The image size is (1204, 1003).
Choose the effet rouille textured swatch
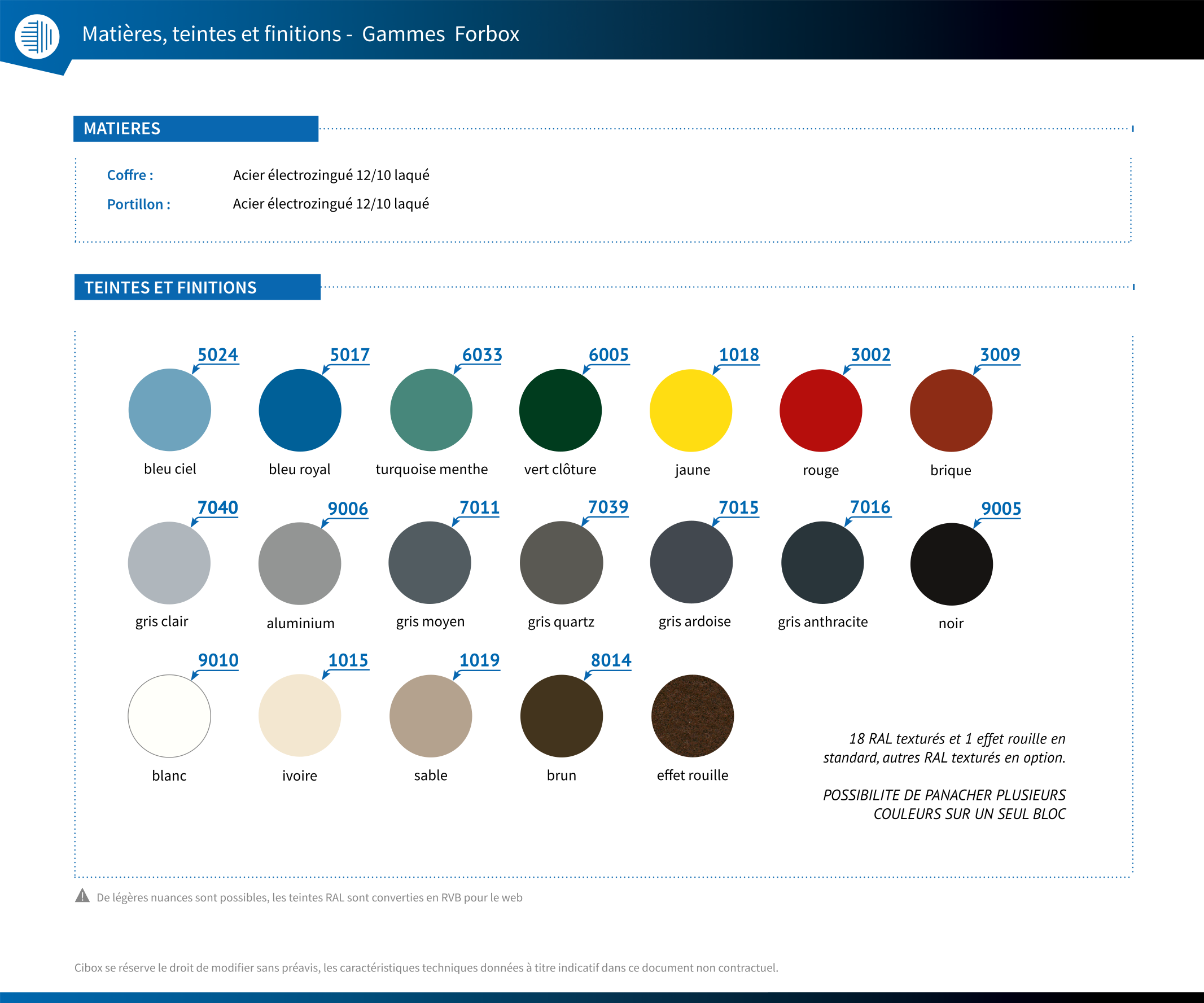(693, 716)
